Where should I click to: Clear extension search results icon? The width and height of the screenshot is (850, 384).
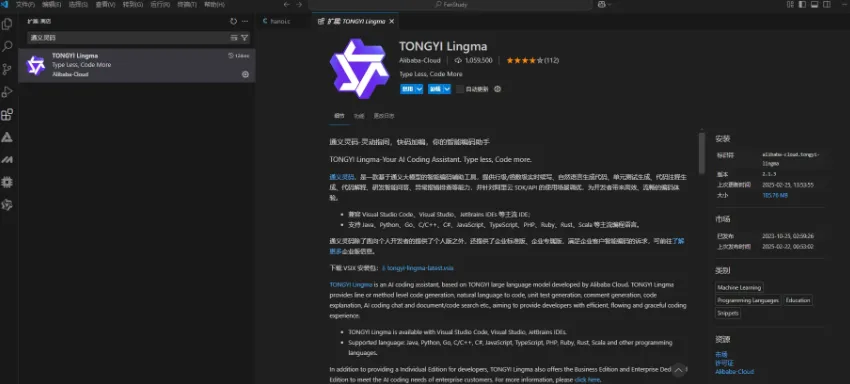[x=234, y=37]
